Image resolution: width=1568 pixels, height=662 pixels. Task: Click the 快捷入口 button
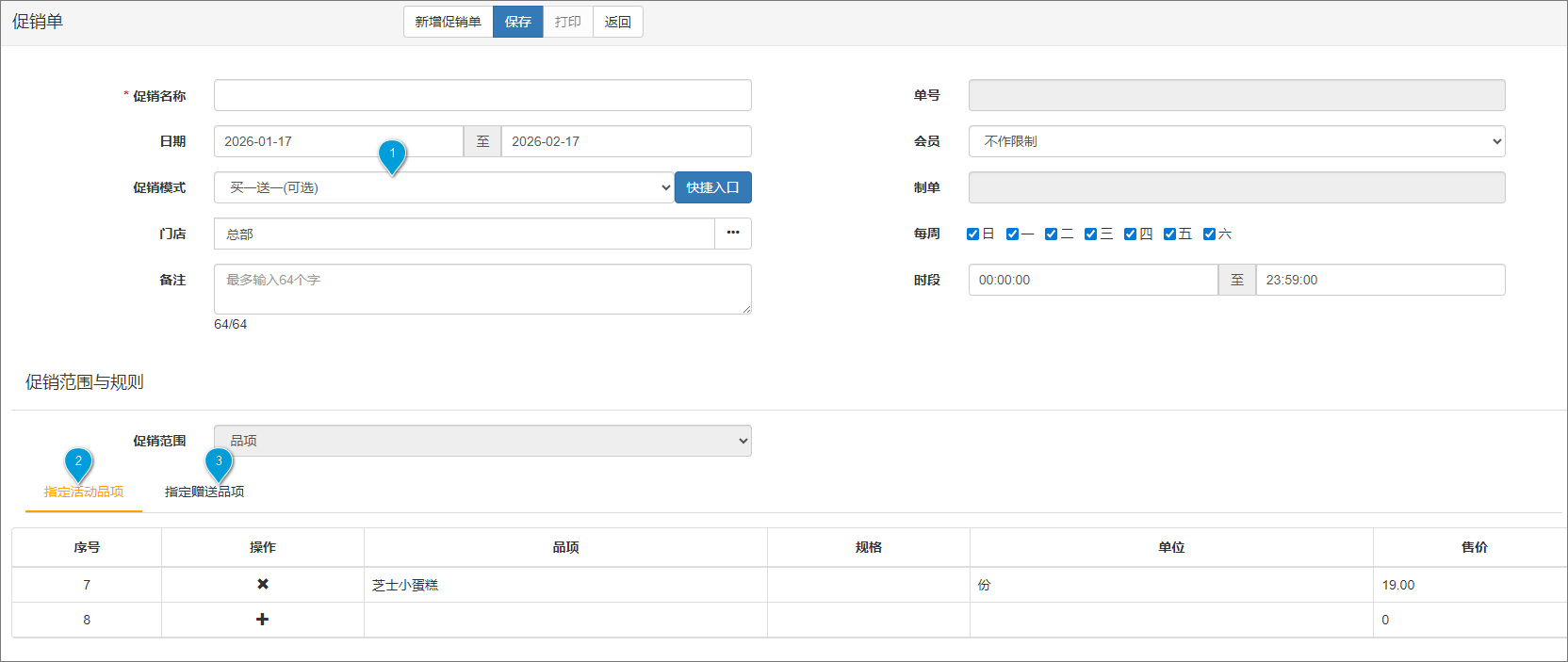coord(712,187)
